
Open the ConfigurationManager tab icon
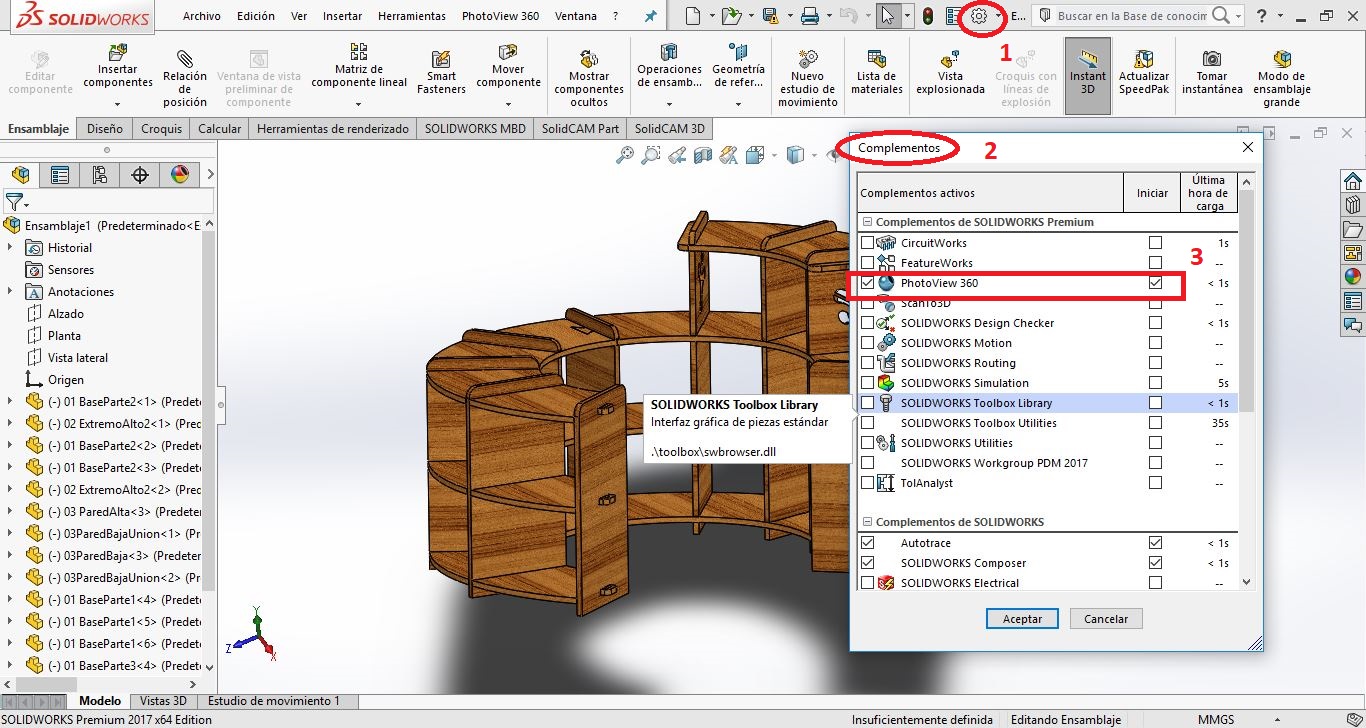coord(99,175)
